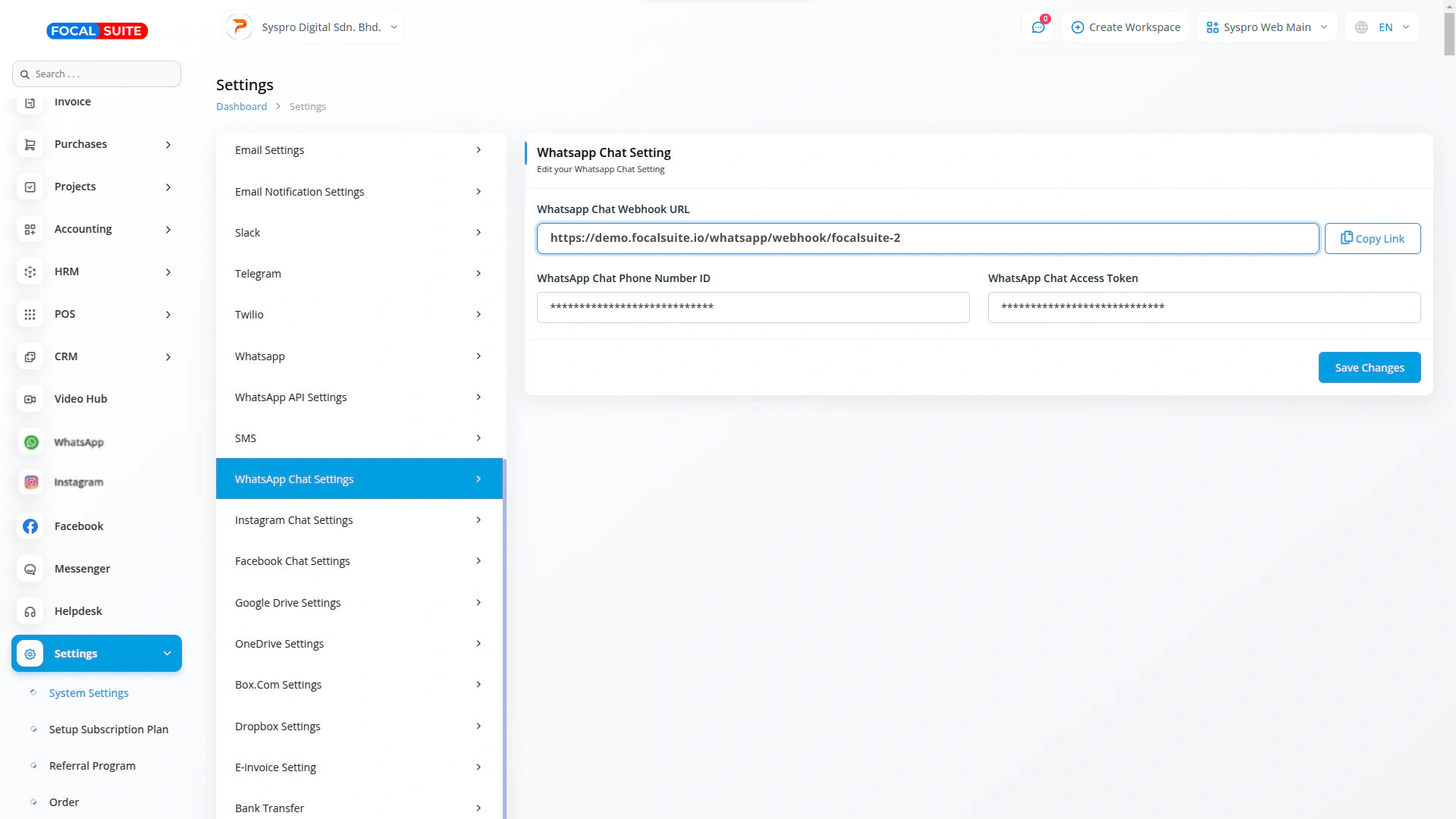Click the Instagram sidebar icon
This screenshot has width=1456, height=819.
click(x=31, y=482)
